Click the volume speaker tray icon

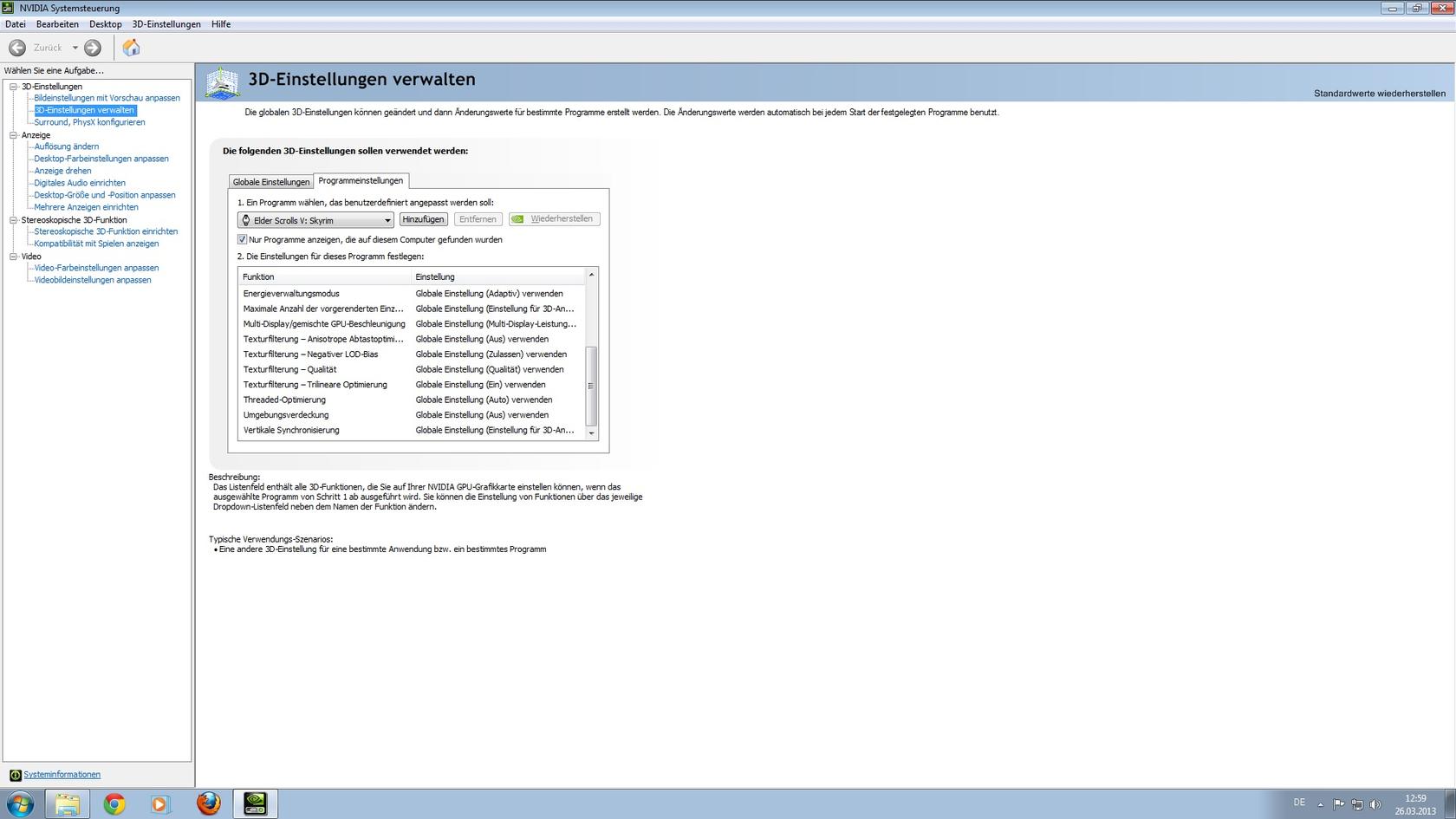pos(1375,804)
